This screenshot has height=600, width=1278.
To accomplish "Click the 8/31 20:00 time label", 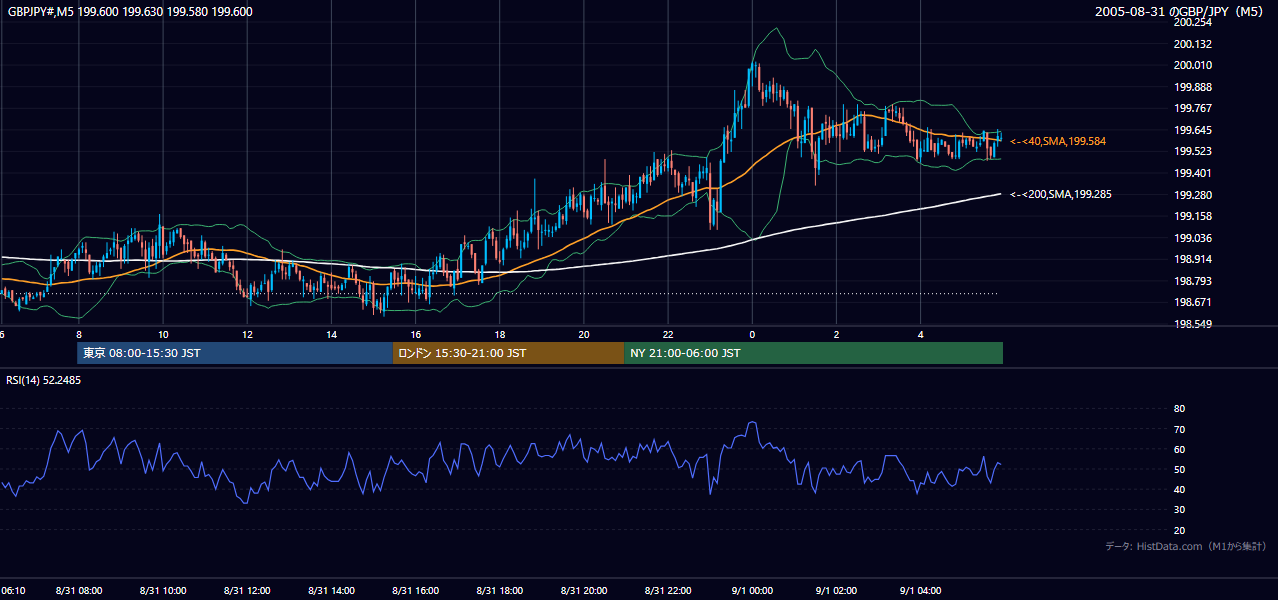I will 584,591.
